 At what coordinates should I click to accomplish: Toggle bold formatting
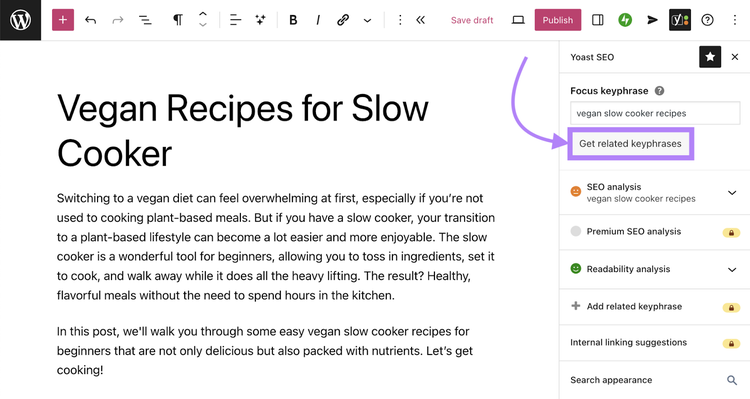[x=293, y=20]
